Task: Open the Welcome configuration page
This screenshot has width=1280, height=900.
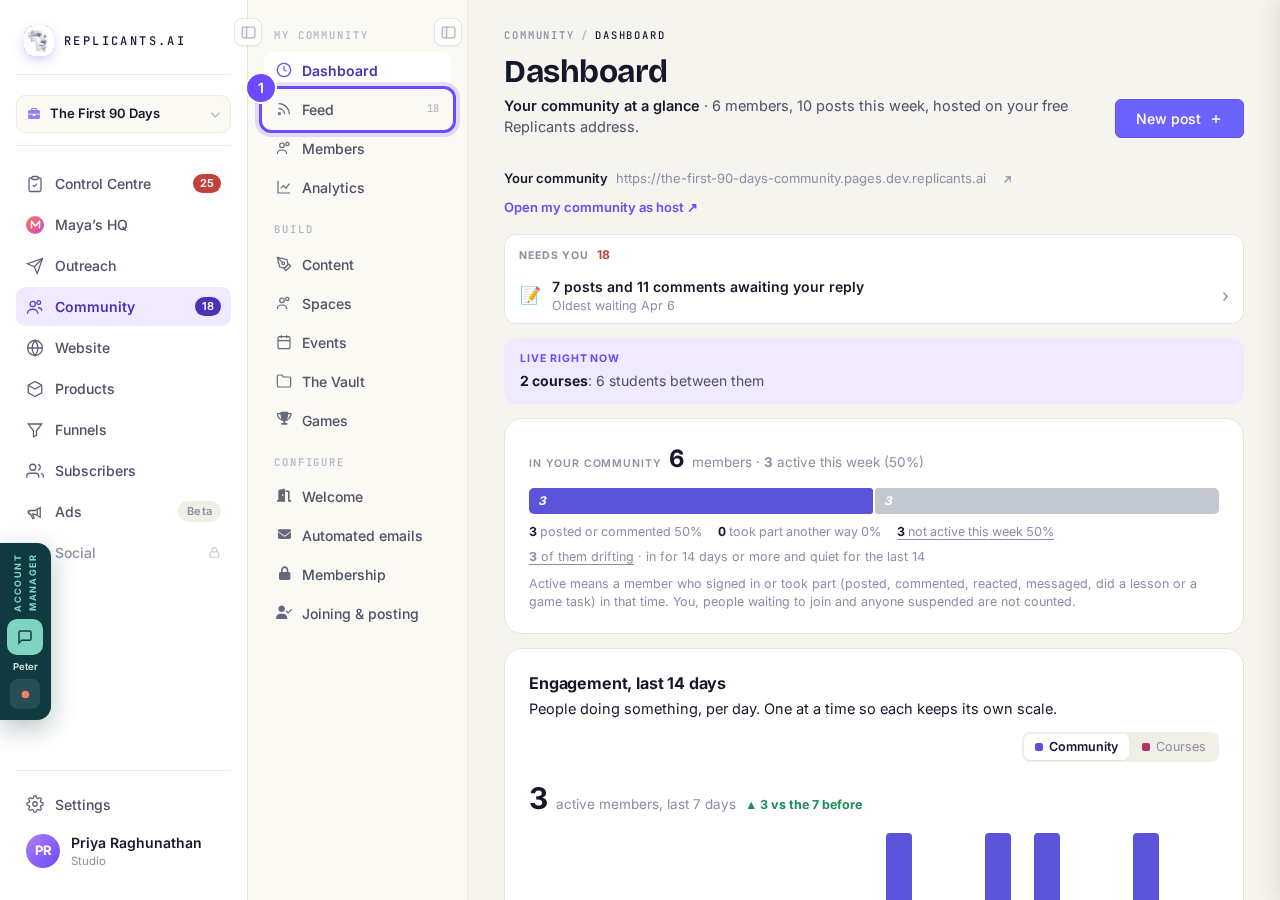Action: 358,497
